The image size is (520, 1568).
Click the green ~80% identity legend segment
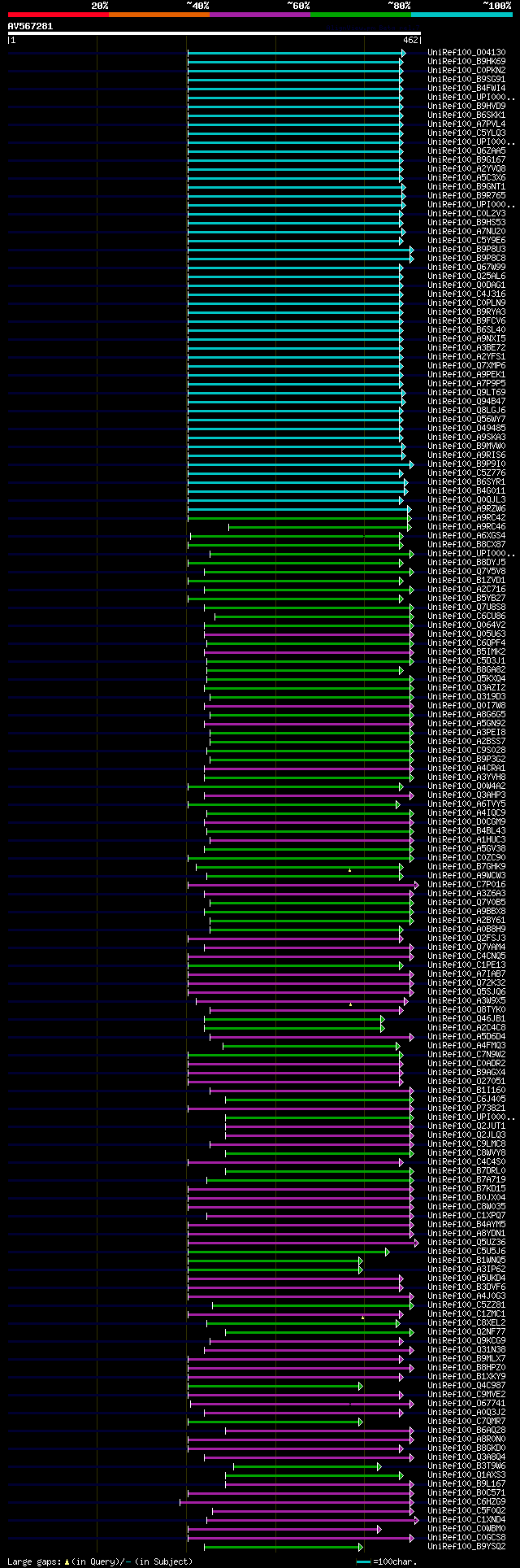point(360,15)
